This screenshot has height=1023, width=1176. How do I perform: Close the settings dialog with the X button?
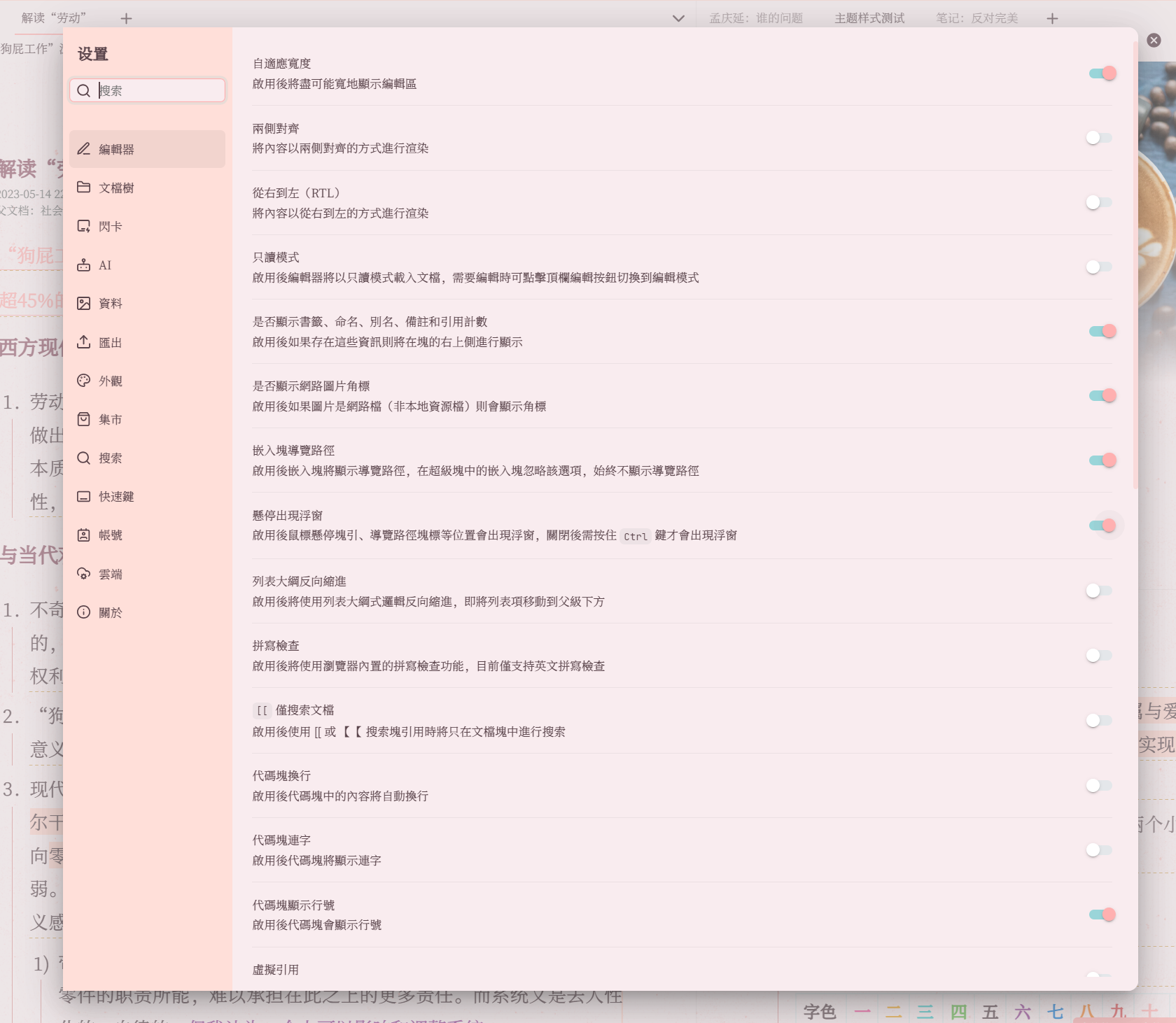point(1154,41)
